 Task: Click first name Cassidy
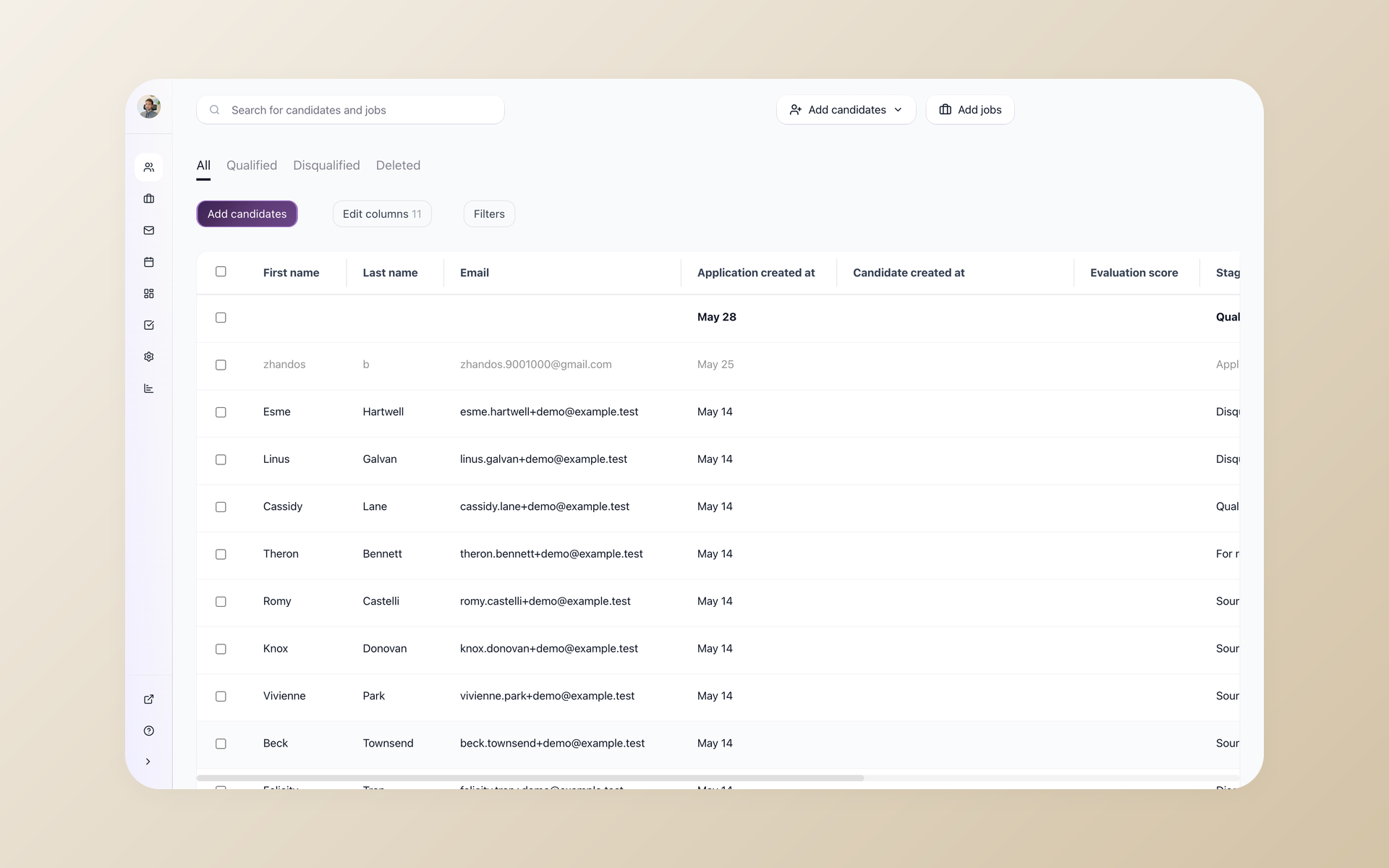pyautogui.click(x=283, y=507)
